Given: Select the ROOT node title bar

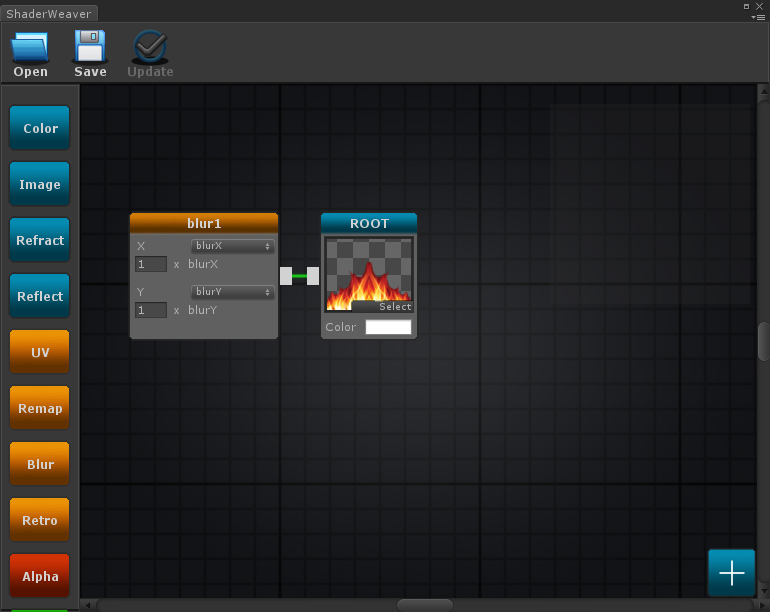Looking at the screenshot, I should pos(369,223).
